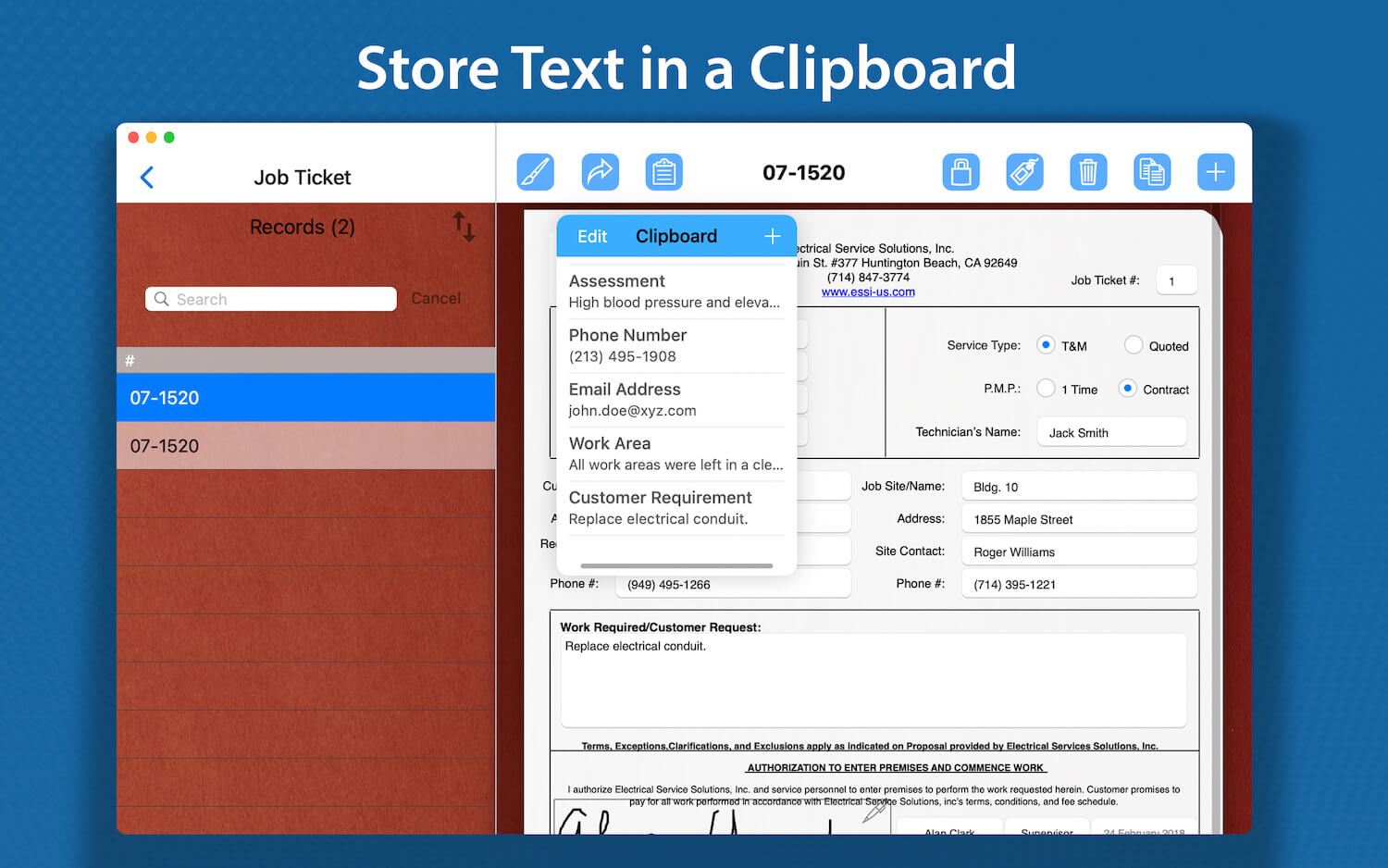1388x868 pixels.
Task: Select the T&M service type radio button
Action: pyautogui.click(x=1045, y=345)
